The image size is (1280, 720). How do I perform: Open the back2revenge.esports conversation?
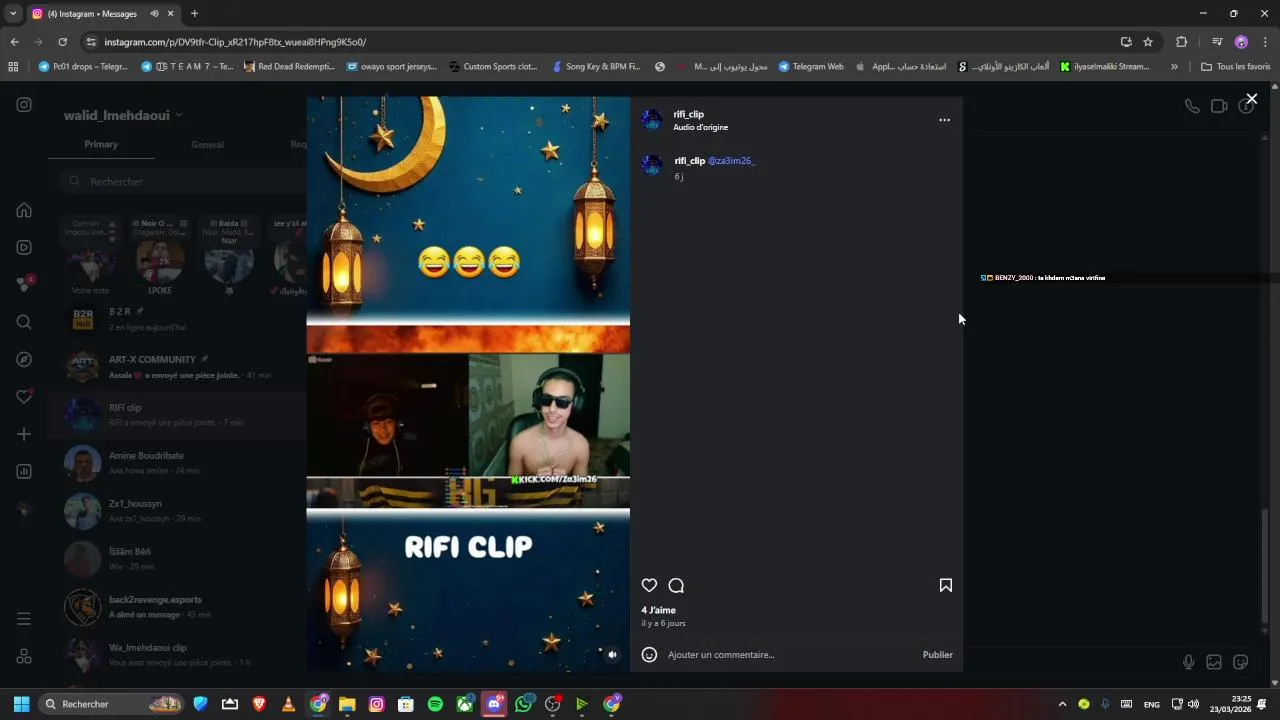pyautogui.click(x=178, y=607)
